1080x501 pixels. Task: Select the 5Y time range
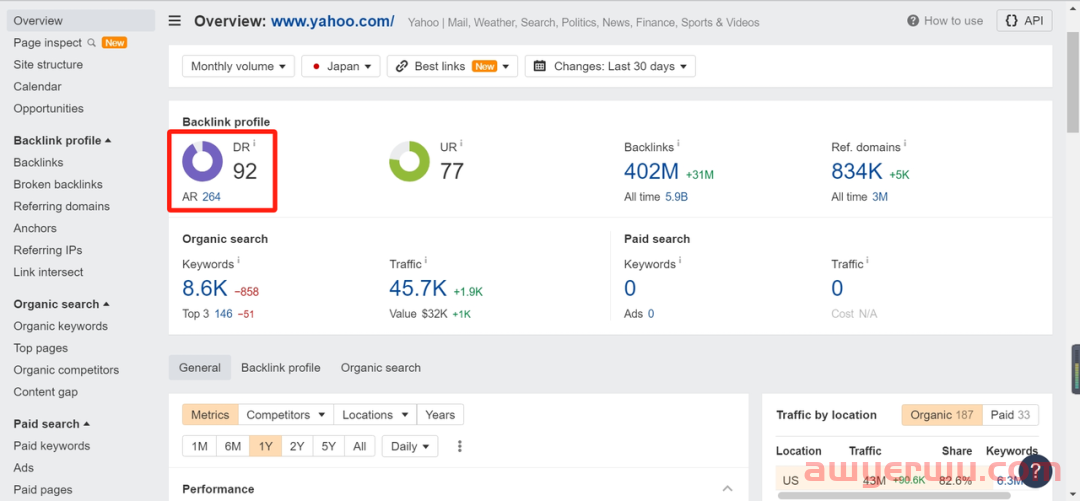pos(329,447)
